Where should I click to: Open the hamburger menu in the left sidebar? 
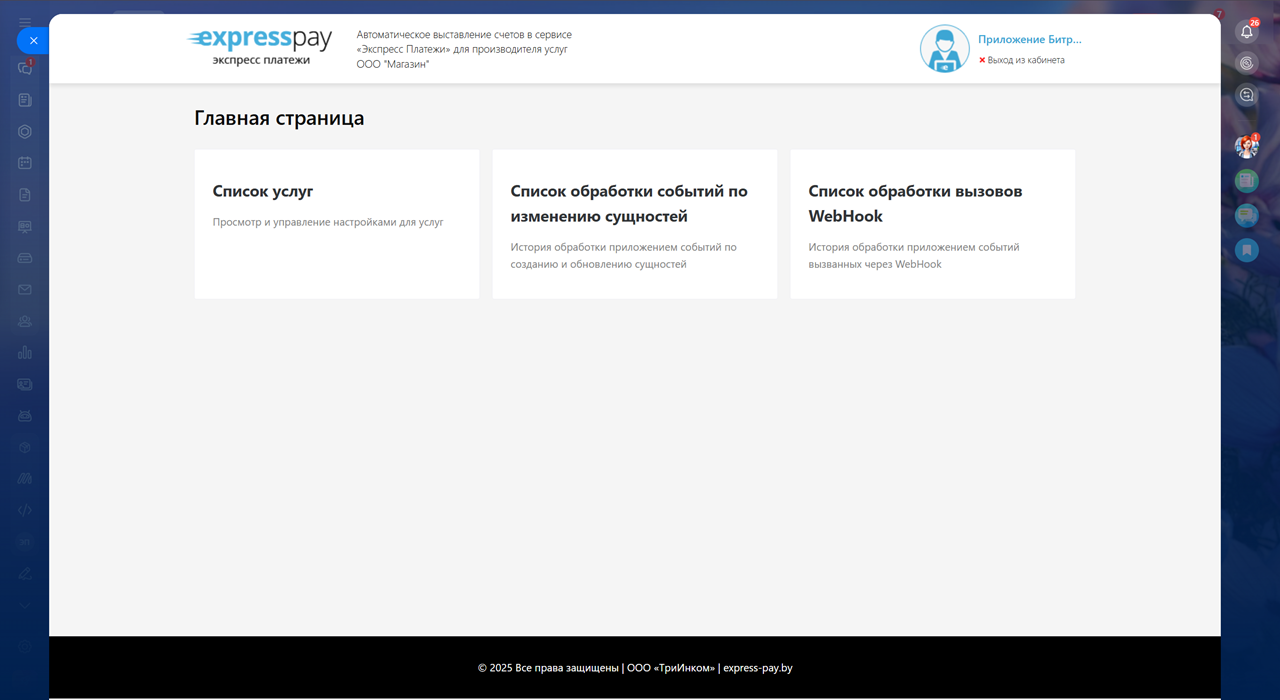[x=25, y=21]
